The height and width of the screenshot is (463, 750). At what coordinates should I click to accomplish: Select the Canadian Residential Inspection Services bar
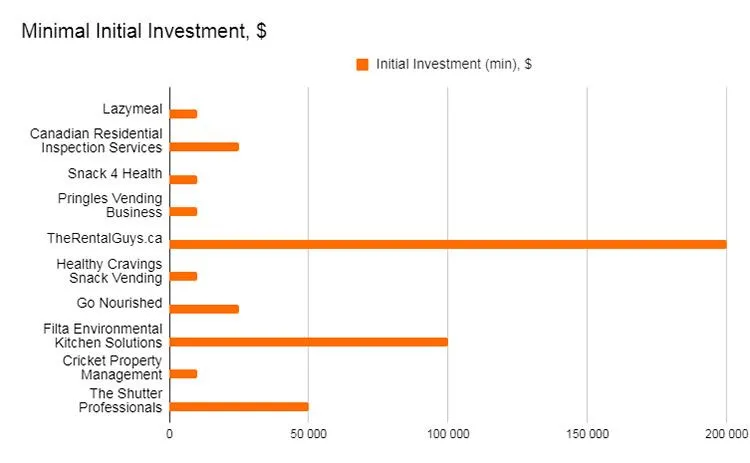[204, 147]
